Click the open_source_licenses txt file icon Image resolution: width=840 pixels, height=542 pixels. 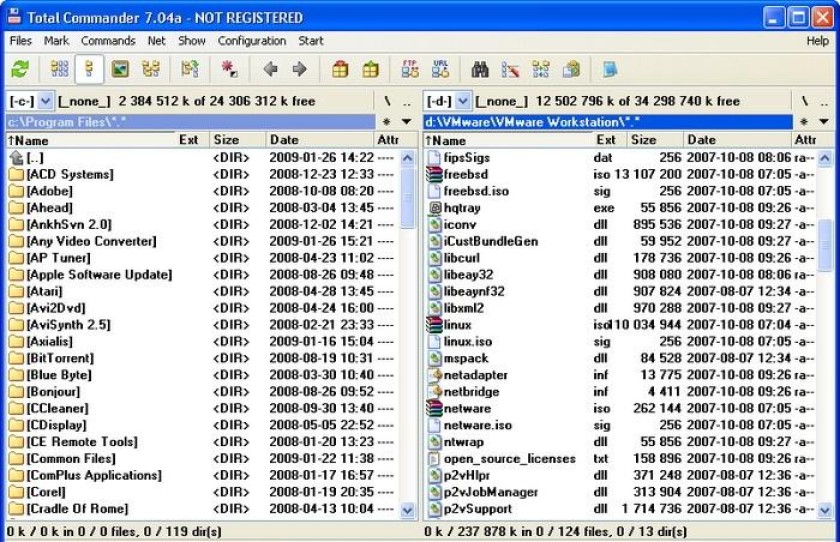434,458
